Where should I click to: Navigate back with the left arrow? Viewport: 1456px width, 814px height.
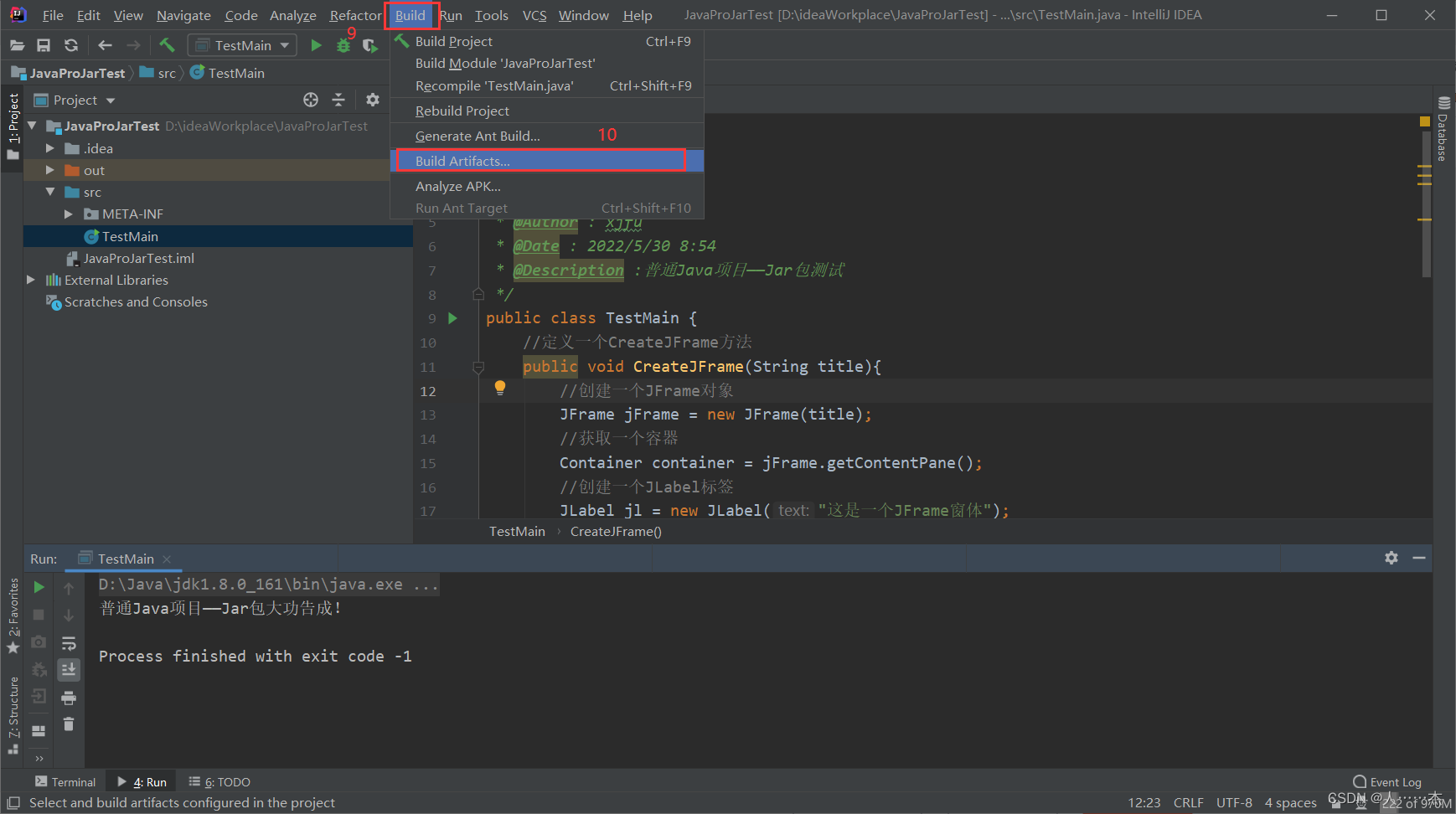tap(105, 45)
